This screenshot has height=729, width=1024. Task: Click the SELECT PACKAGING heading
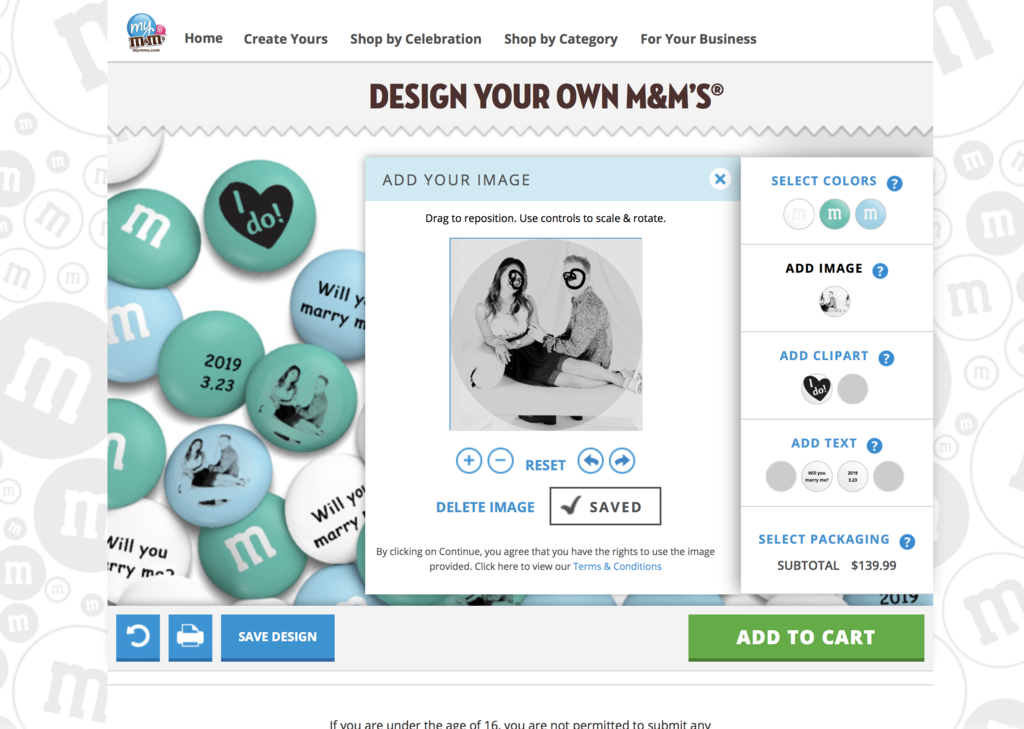[824, 539]
